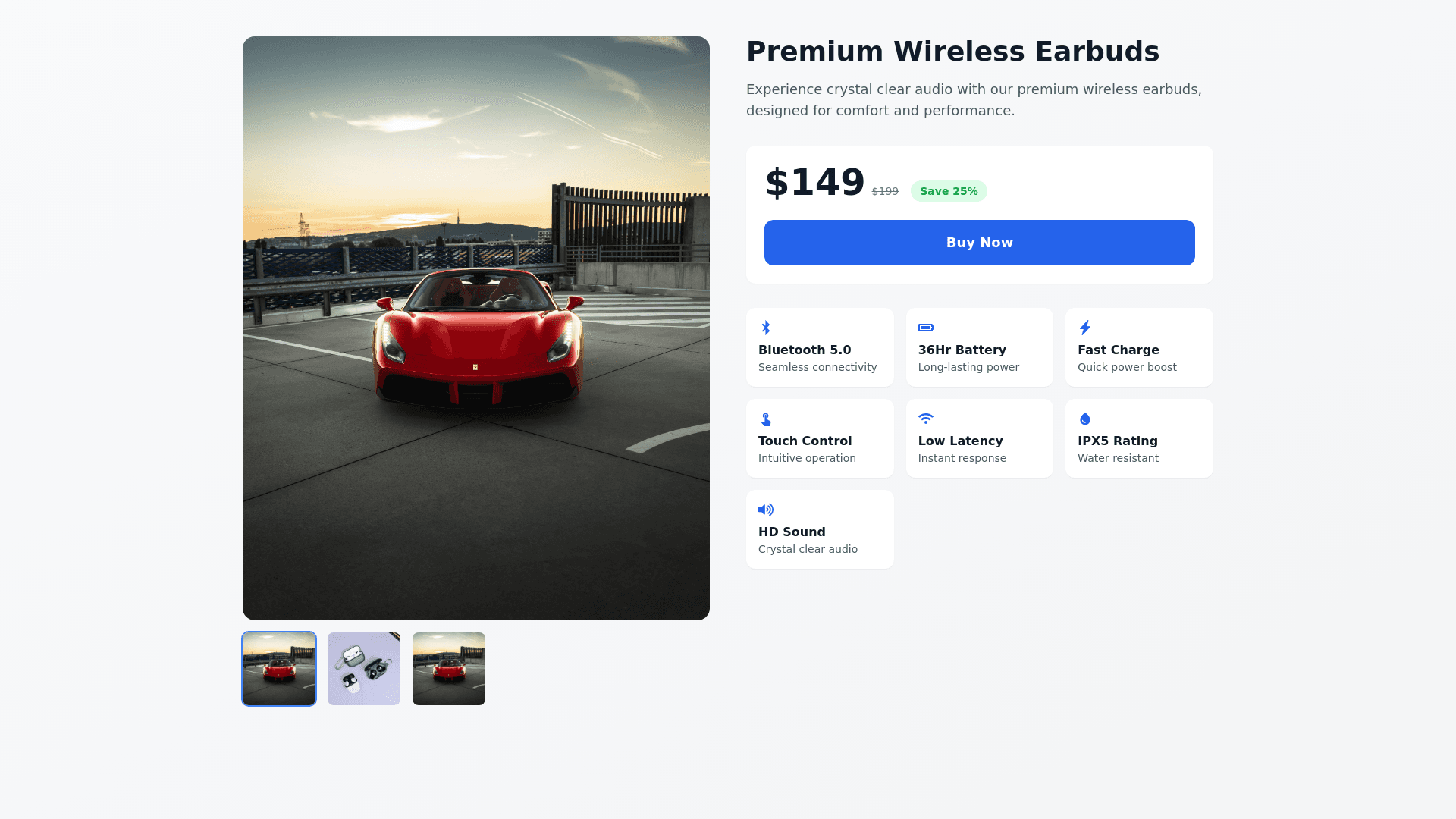Click the 36Hr Battery feature label
Viewport: 1456px width, 819px height.
962,350
